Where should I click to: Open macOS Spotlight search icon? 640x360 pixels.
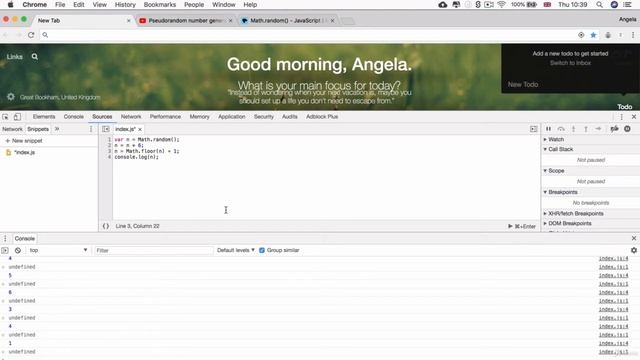(599, 5)
